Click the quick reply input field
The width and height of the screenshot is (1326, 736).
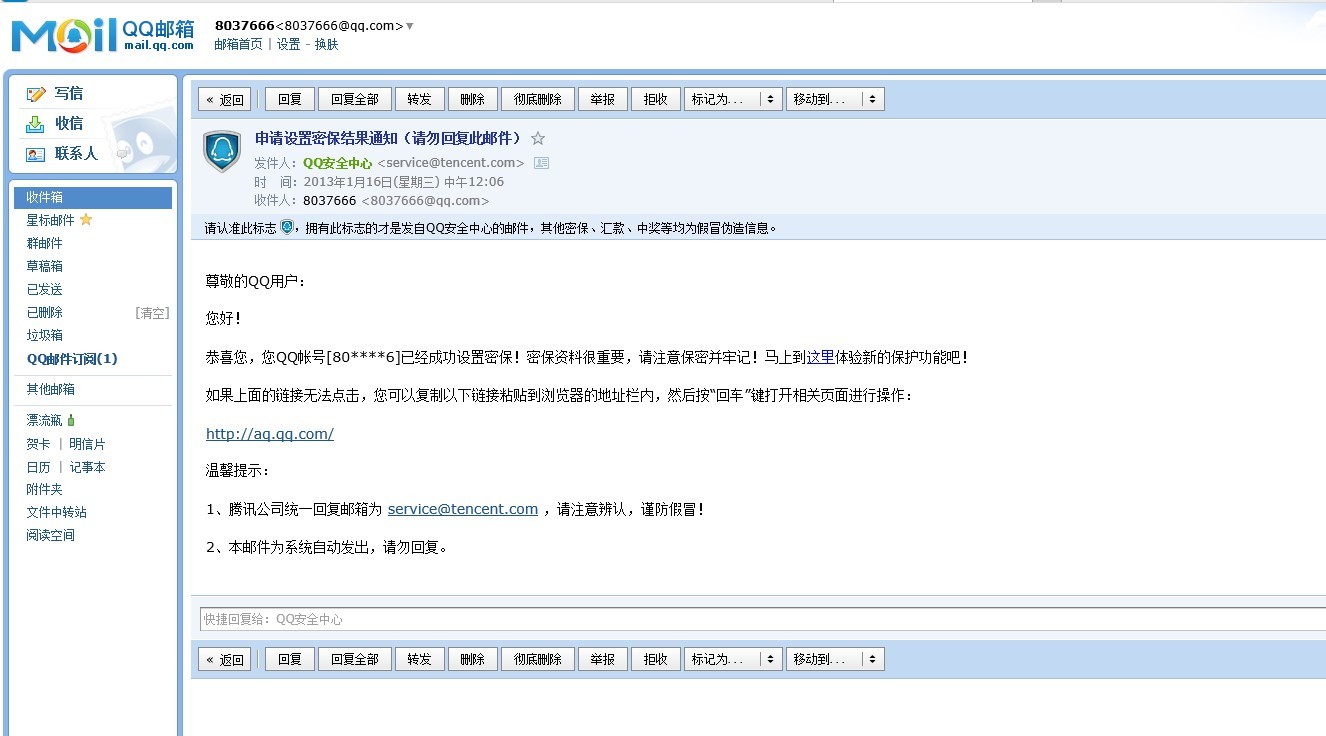click(x=763, y=619)
